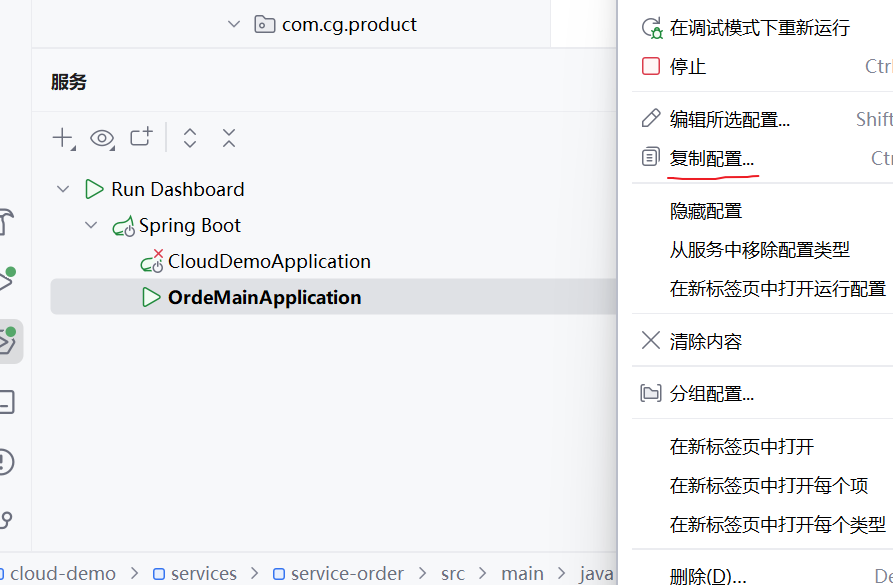Click the failed Spring icon beside CloudDemoApplication
Image resolution: width=893 pixels, height=585 pixels.
tap(152, 261)
